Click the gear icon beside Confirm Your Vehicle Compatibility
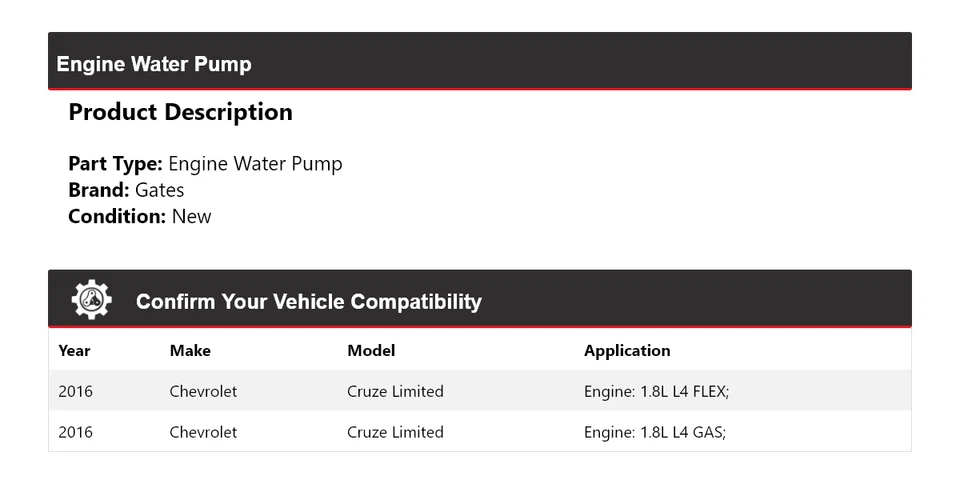This screenshot has width=960, height=484. pos(91,300)
